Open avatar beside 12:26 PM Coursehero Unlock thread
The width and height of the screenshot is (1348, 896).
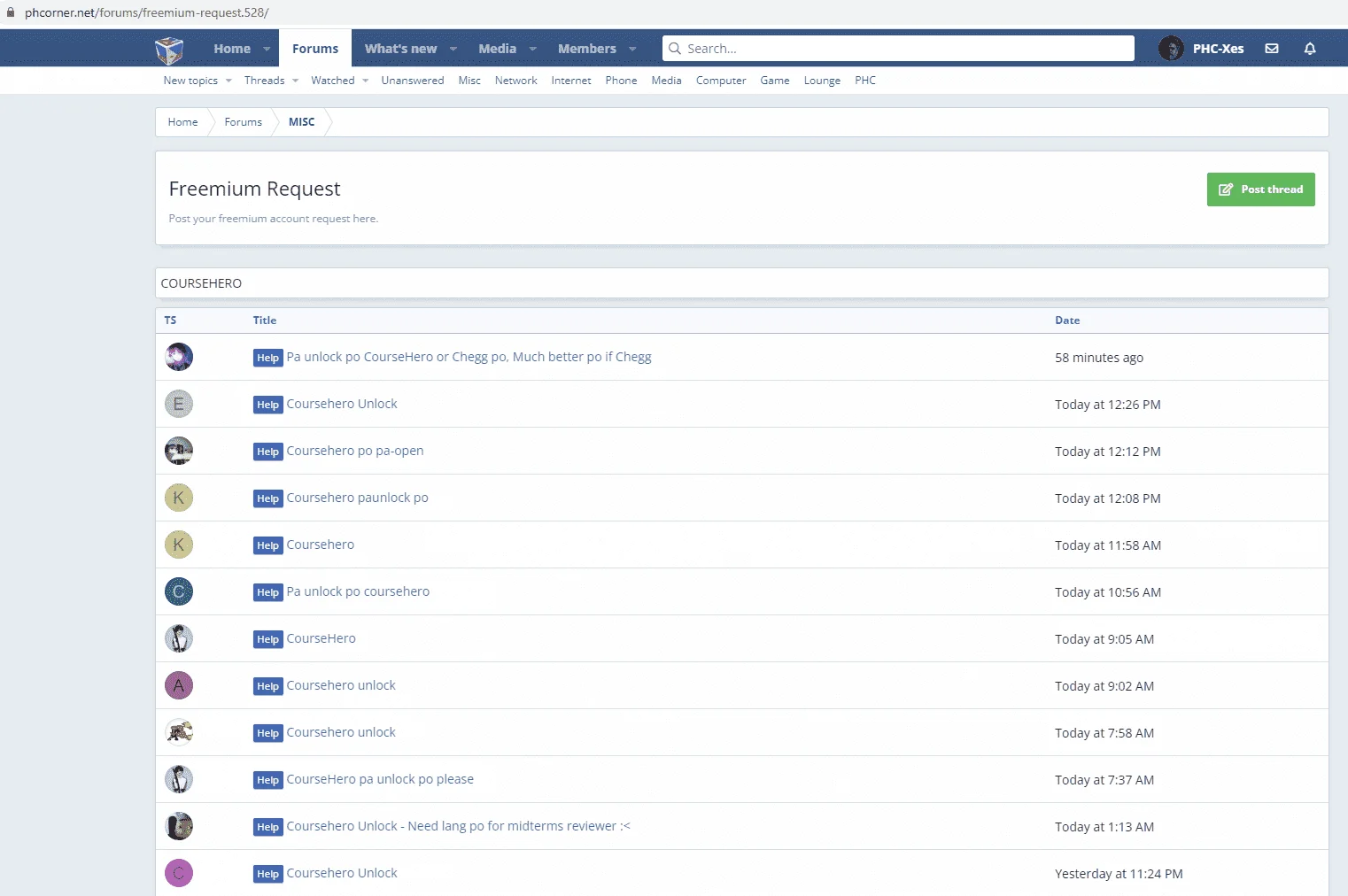click(179, 404)
